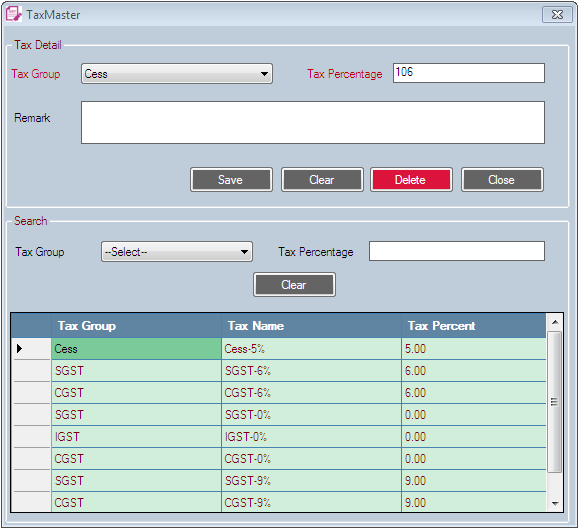Select the row pointer arrow beside Cess
Screen dimensions: 579x529
coord(19,348)
